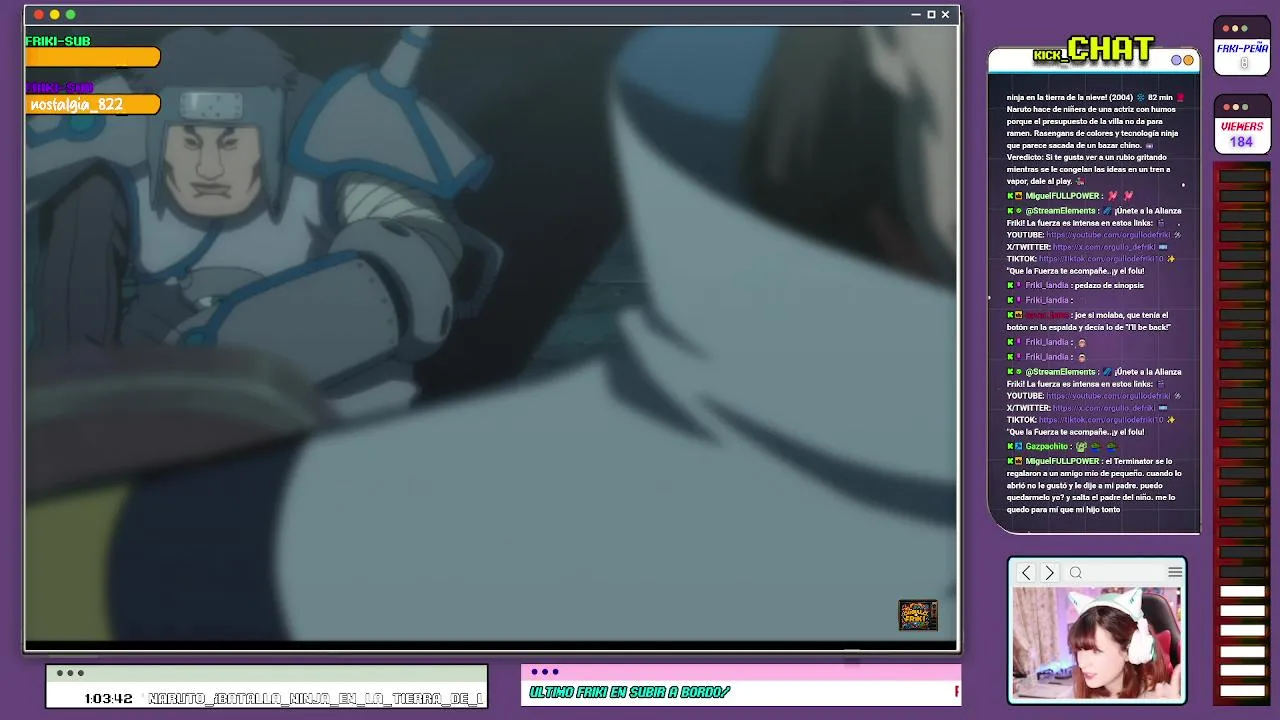Screen dimensions: 1280x720
Task: Open the second YouTube orgullodefriki link
Action: pos(1108,396)
